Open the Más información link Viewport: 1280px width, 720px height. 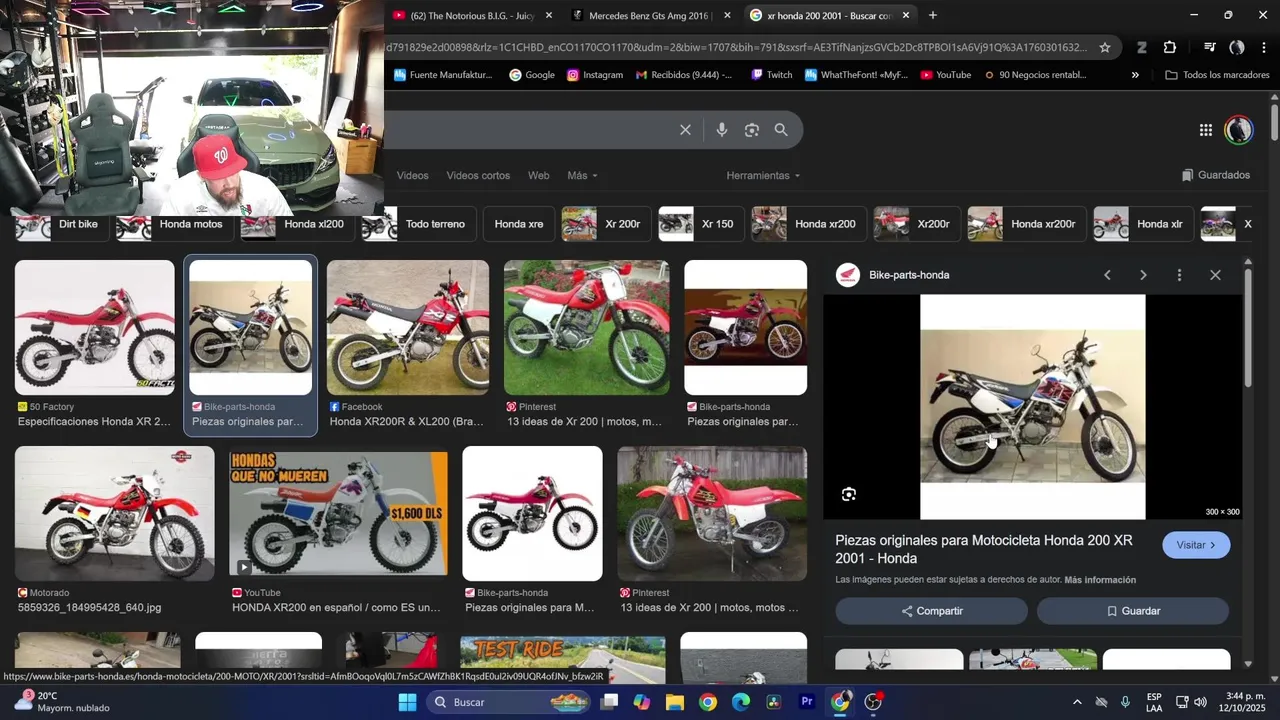point(1100,580)
